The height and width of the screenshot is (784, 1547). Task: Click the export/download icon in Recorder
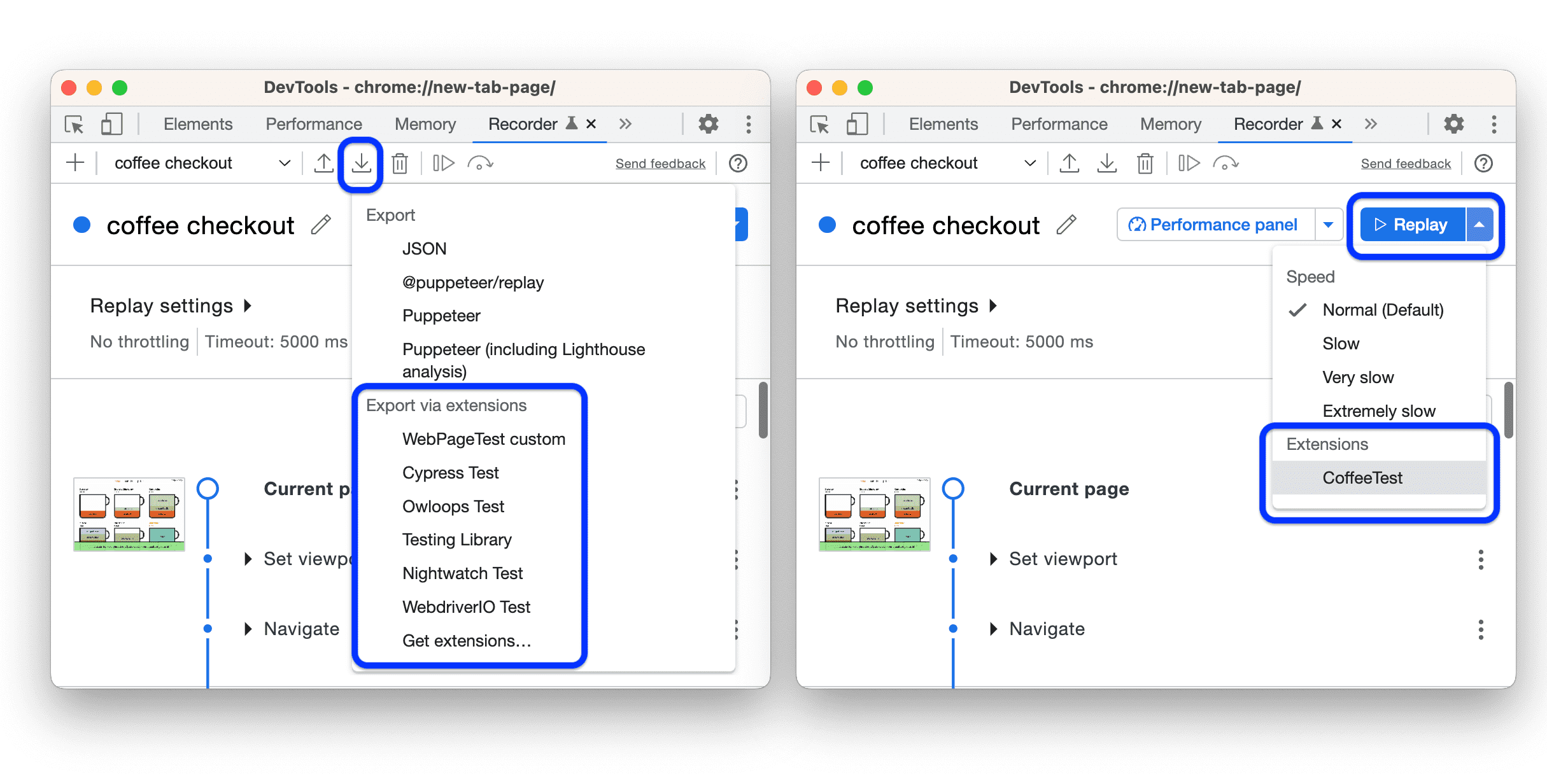pyautogui.click(x=363, y=163)
